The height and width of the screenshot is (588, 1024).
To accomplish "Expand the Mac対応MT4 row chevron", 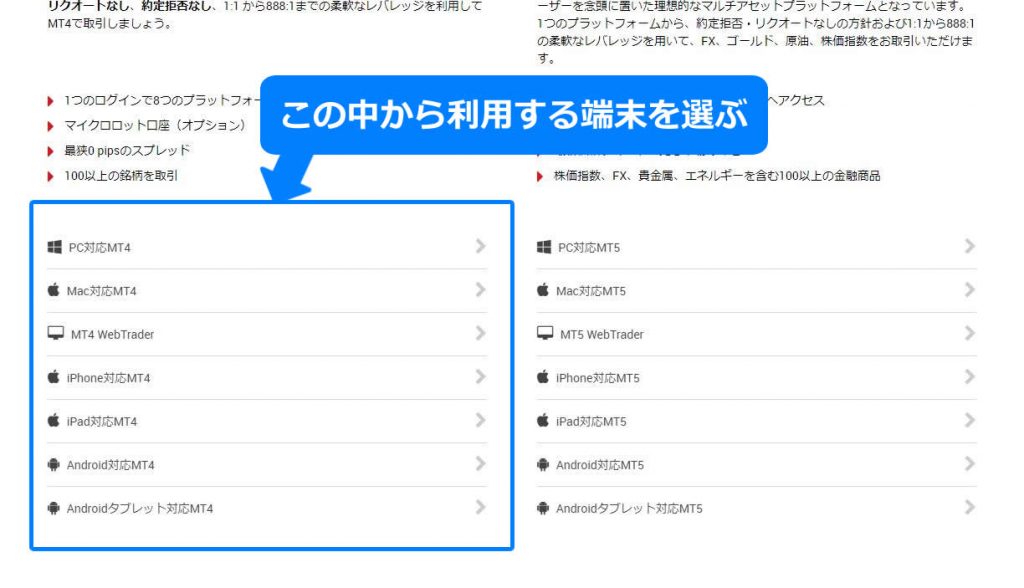I will [481, 289].
